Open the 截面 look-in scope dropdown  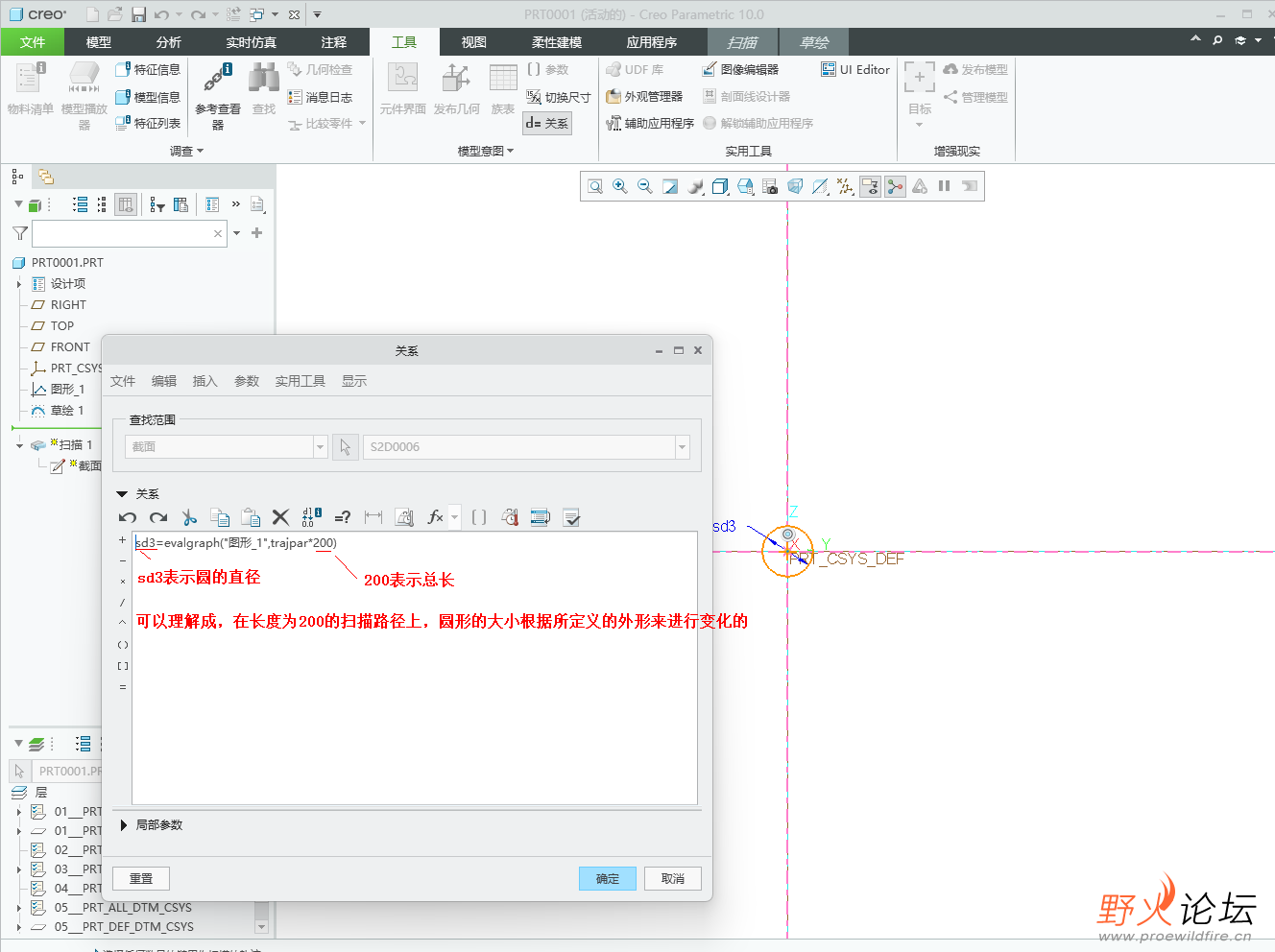pos(321,447)
